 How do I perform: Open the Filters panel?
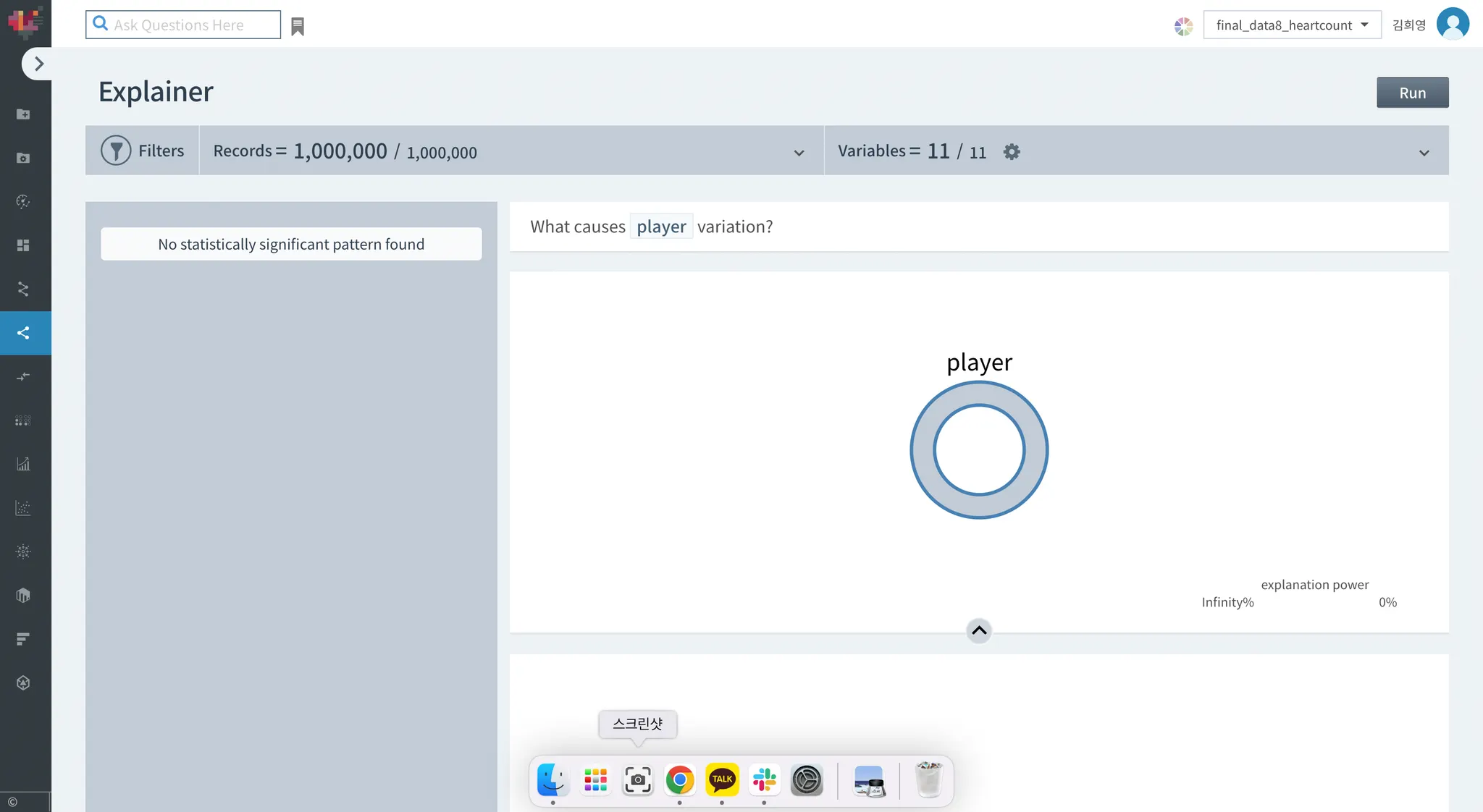pos(143,151)
